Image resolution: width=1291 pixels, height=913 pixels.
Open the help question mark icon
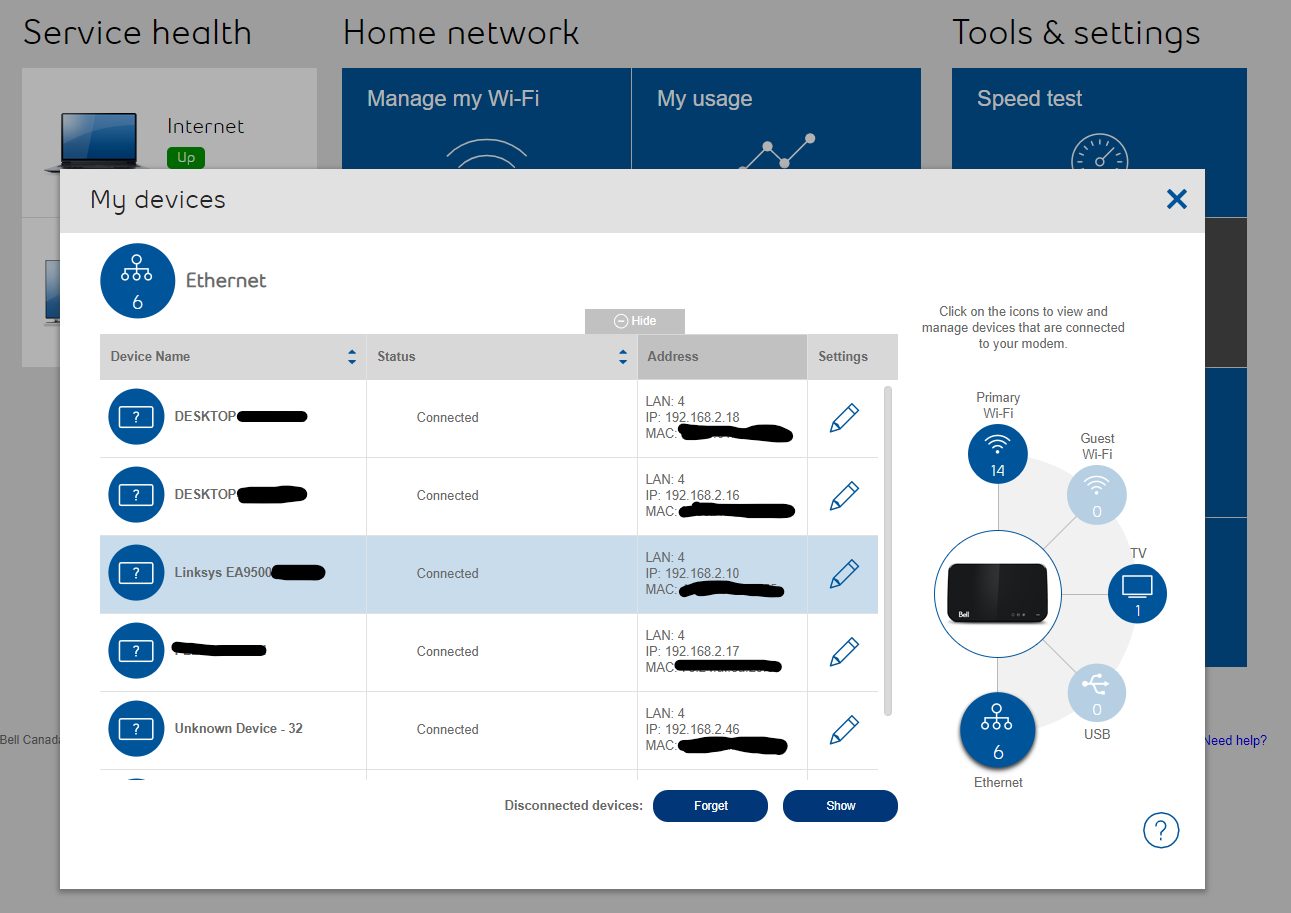click(1161, 830)
